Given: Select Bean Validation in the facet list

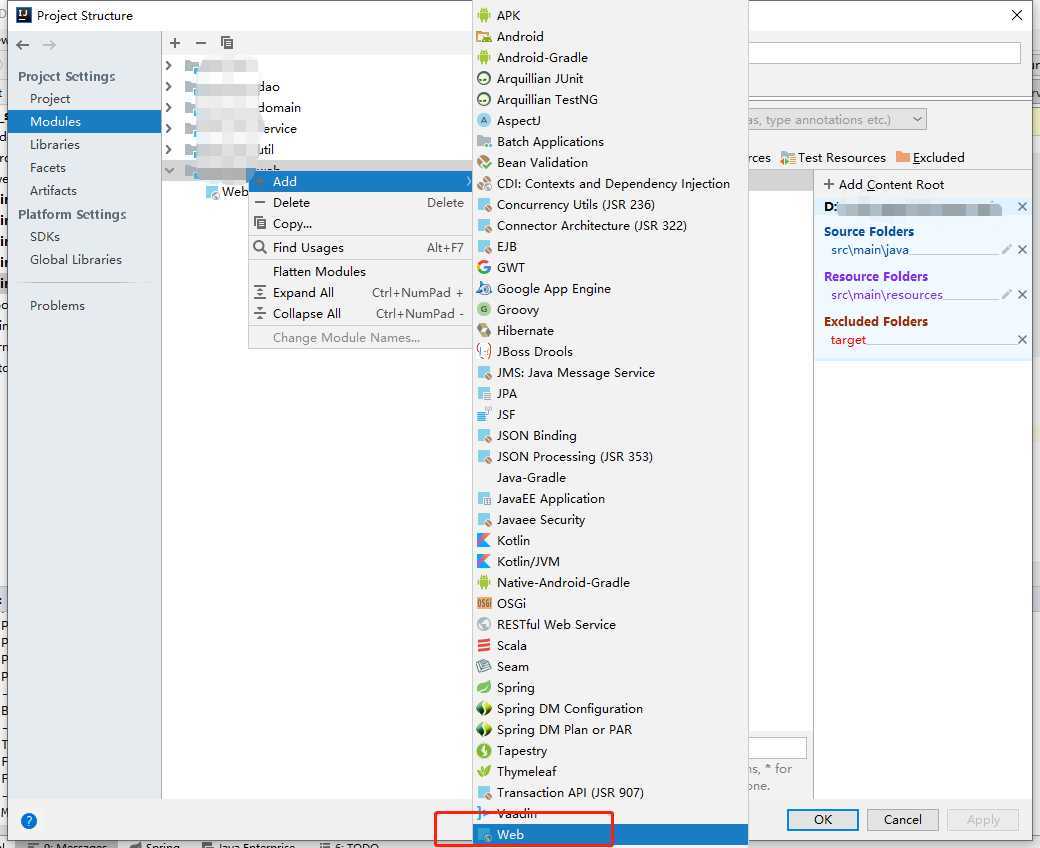Looking at the screenshot, I should point(611,162).
